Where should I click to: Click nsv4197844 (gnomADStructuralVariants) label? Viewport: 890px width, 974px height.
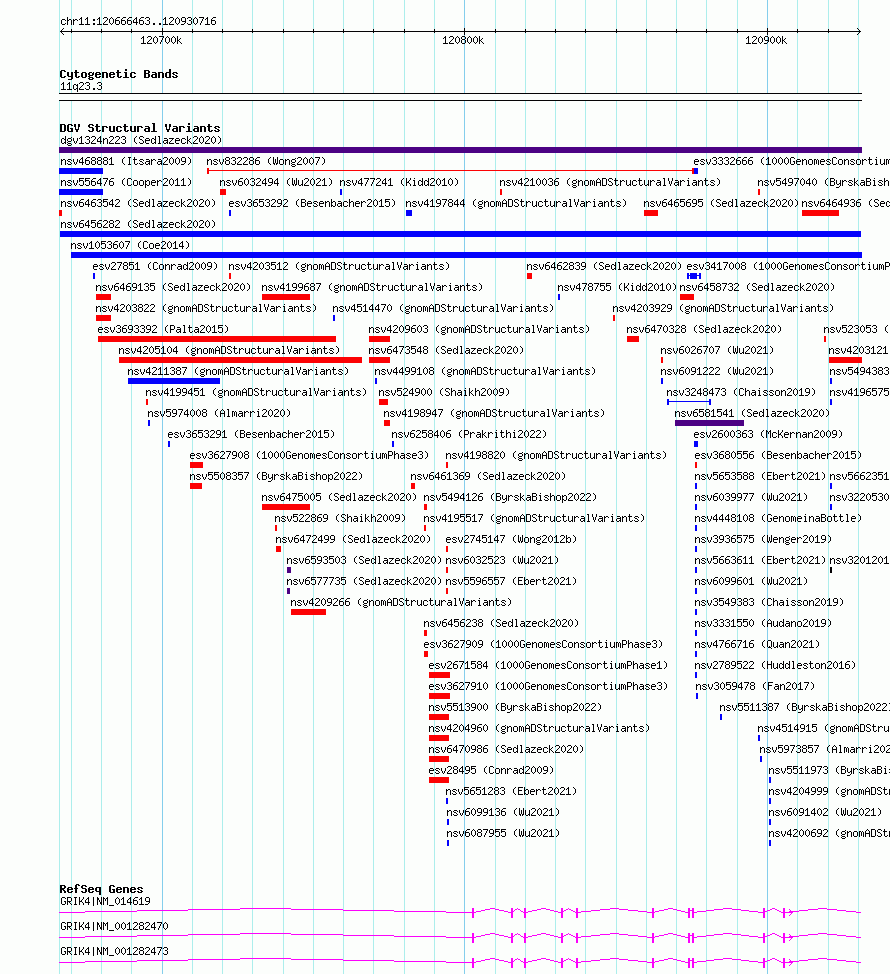click(516, 204)
